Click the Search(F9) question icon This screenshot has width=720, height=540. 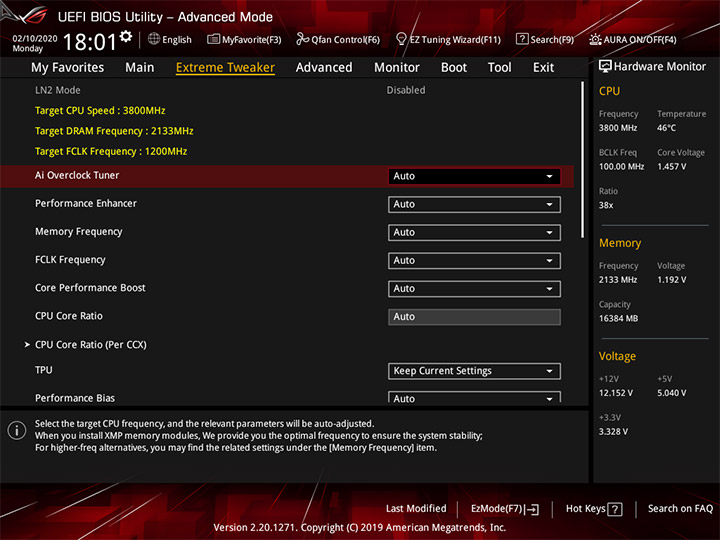click(522, 39)
